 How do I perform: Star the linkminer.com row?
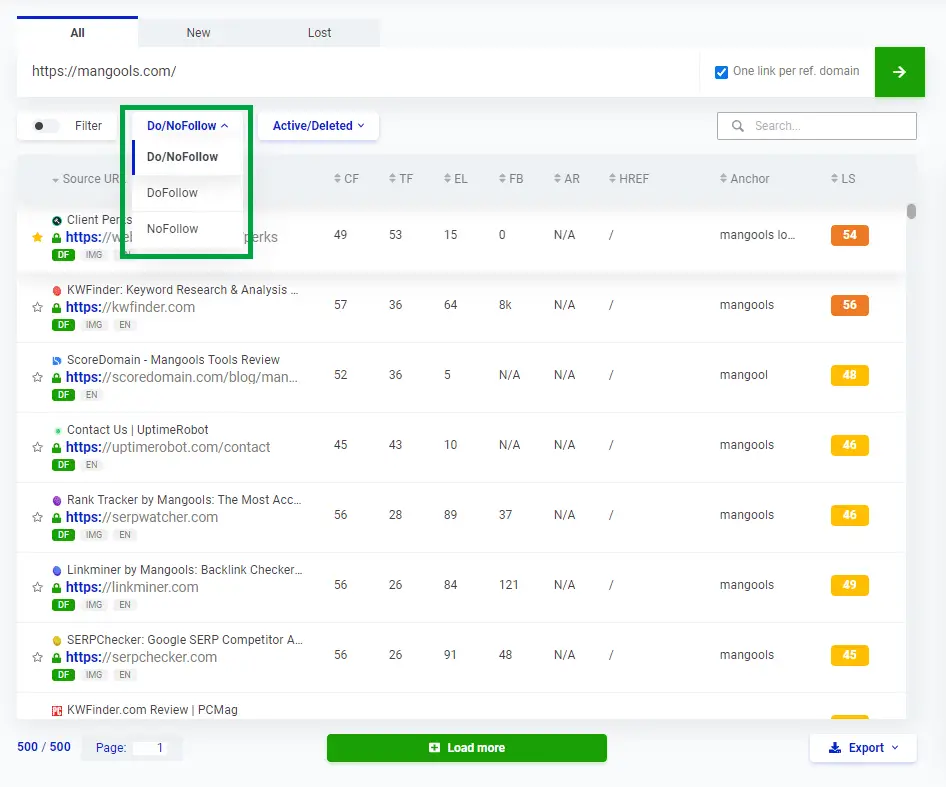pyautogui.click(x=37, y=587)
